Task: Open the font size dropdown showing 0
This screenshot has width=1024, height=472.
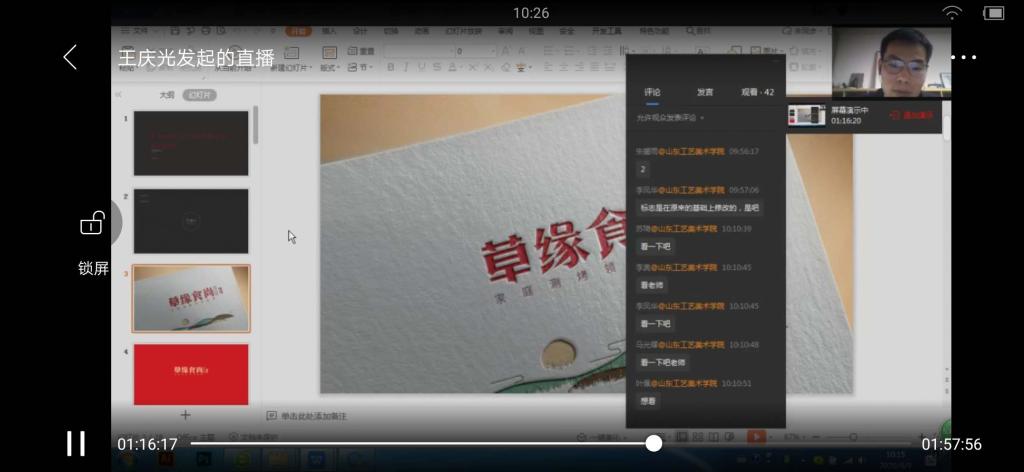Action: pyautogui.click(x=473, y=51)
